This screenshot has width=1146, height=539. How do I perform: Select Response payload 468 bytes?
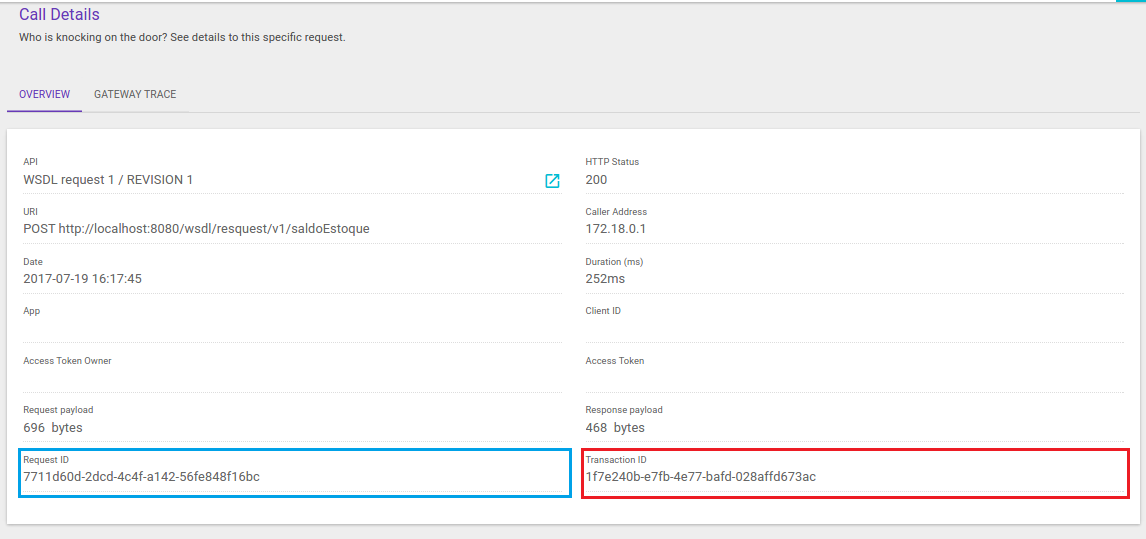point(615,428)
